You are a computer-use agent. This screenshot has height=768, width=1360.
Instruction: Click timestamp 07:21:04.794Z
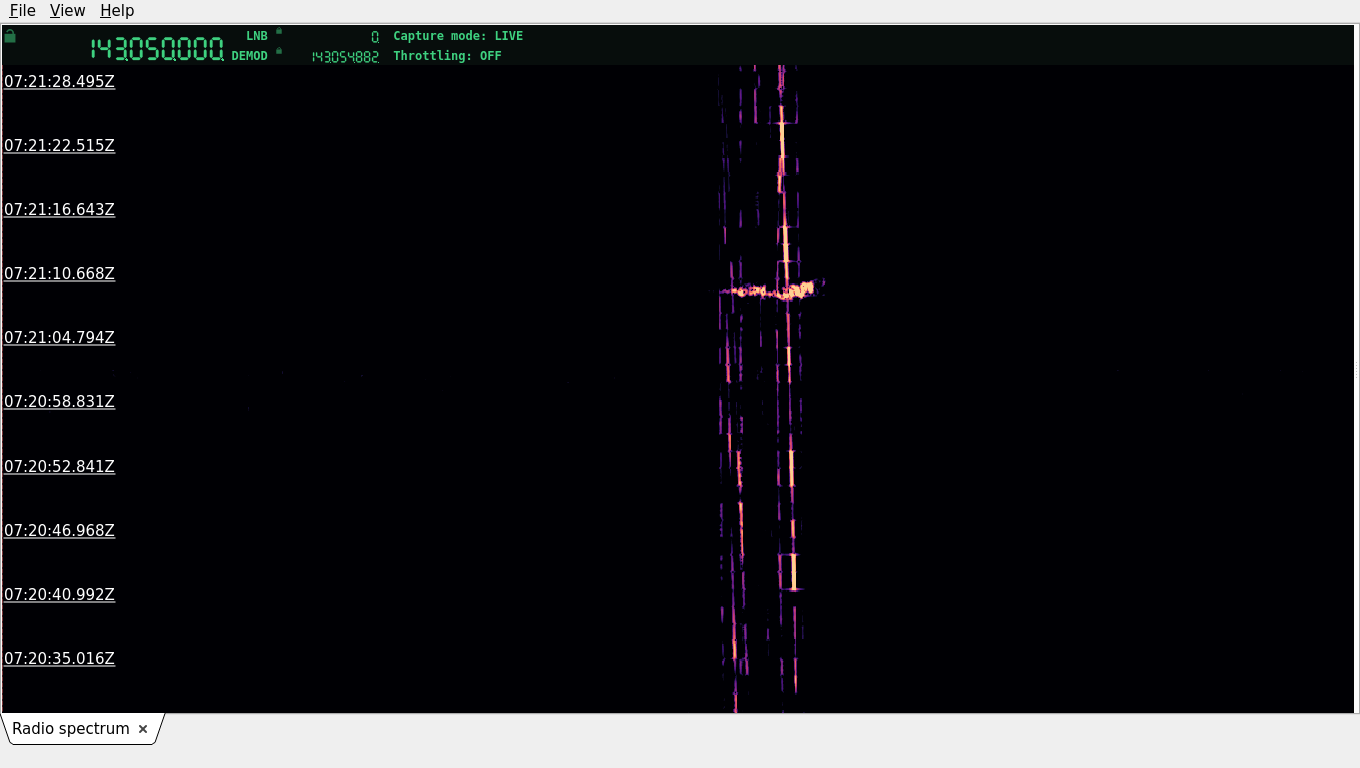click(x=59, y=338)
